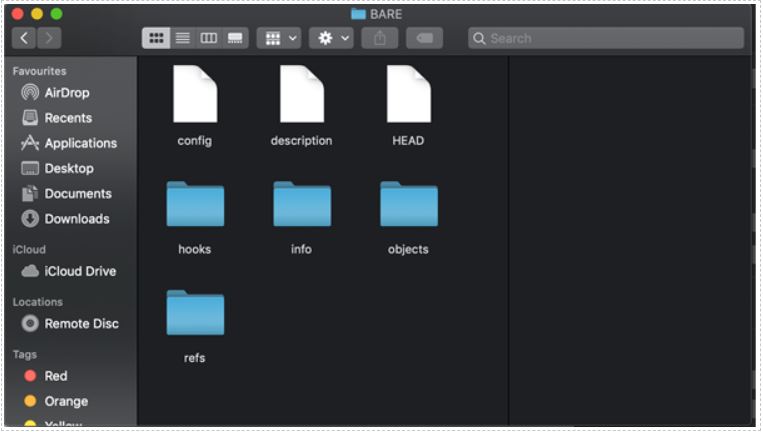Click the "objects" folder name label
The width and height of the screenshot is (763, 432).
pos(408,250)
